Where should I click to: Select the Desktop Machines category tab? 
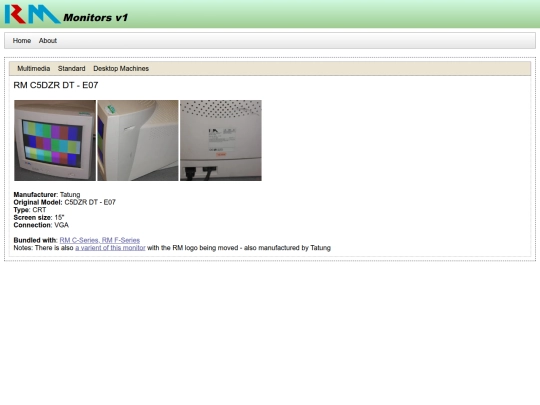(121, 69)
